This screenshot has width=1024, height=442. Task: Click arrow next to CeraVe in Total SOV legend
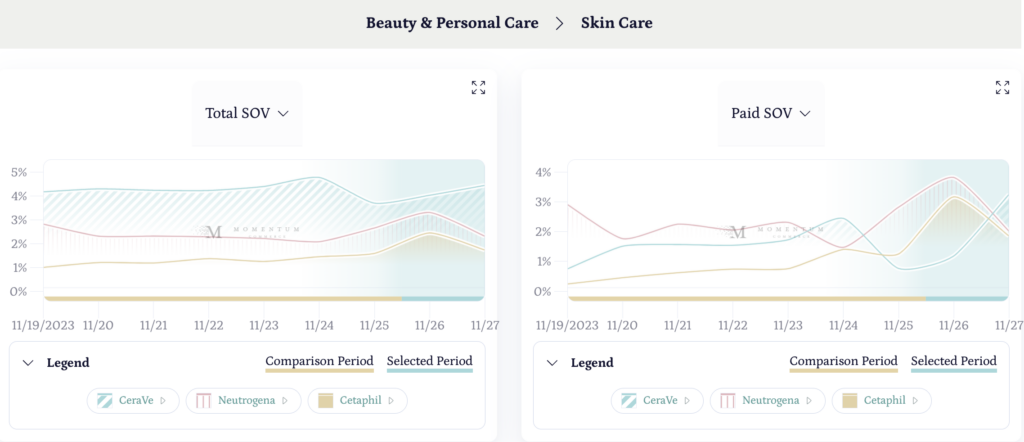click(x=163, y=401)
